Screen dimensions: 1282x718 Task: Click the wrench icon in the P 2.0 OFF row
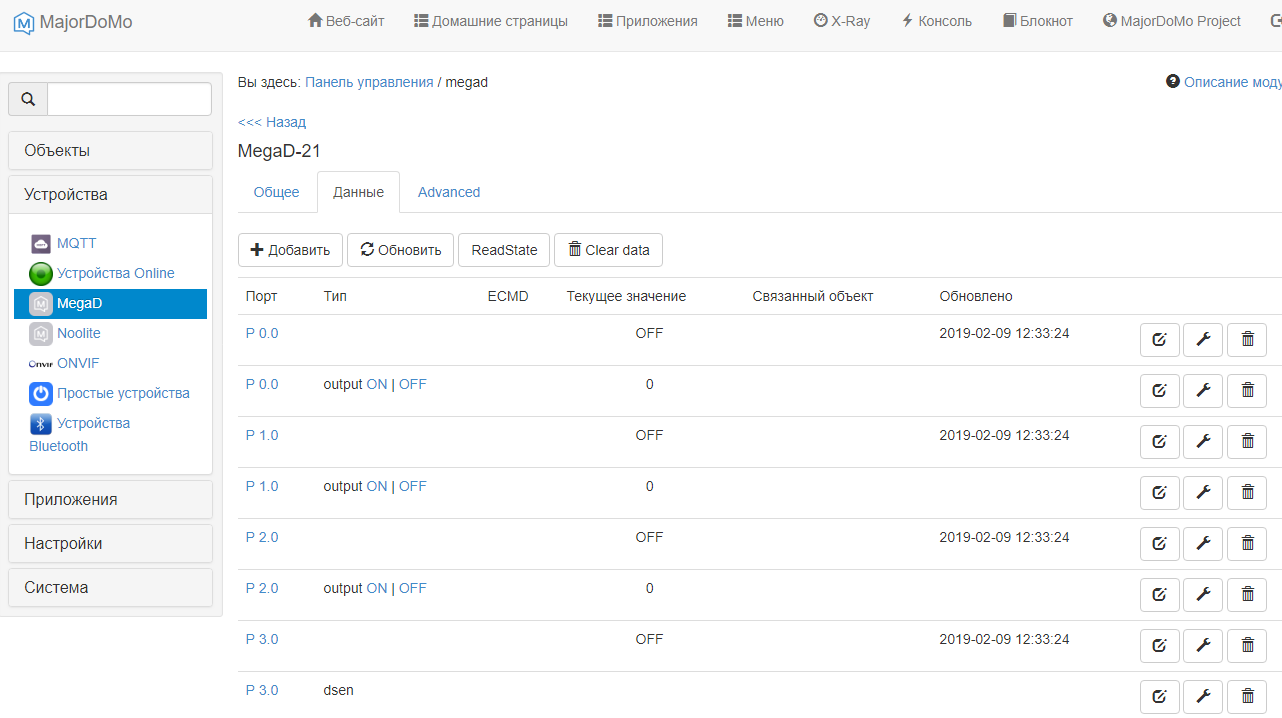[1203, 543]
